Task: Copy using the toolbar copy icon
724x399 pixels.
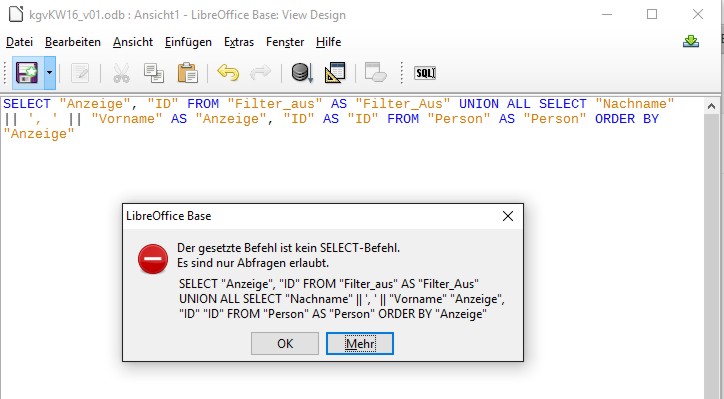Action: coord(154,73)
